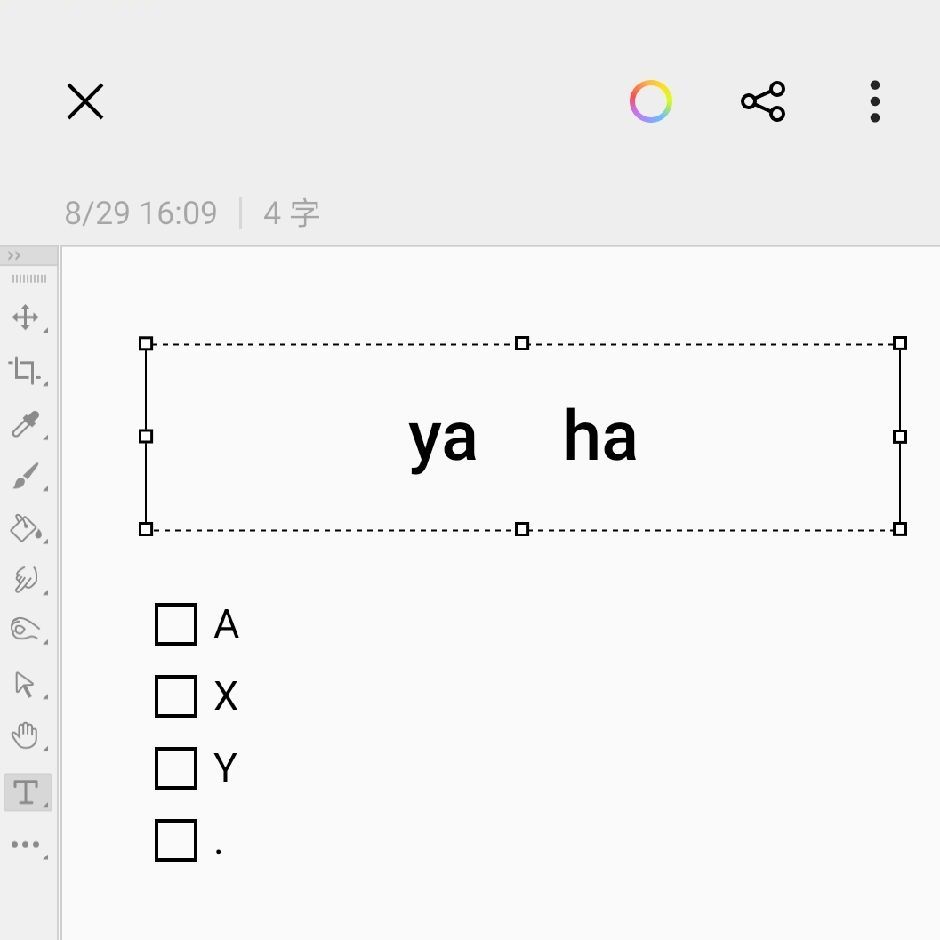The width and height of the screenshot is (940, 940).
Task: Open the rainbow color picker
Action: pos(651,101)
